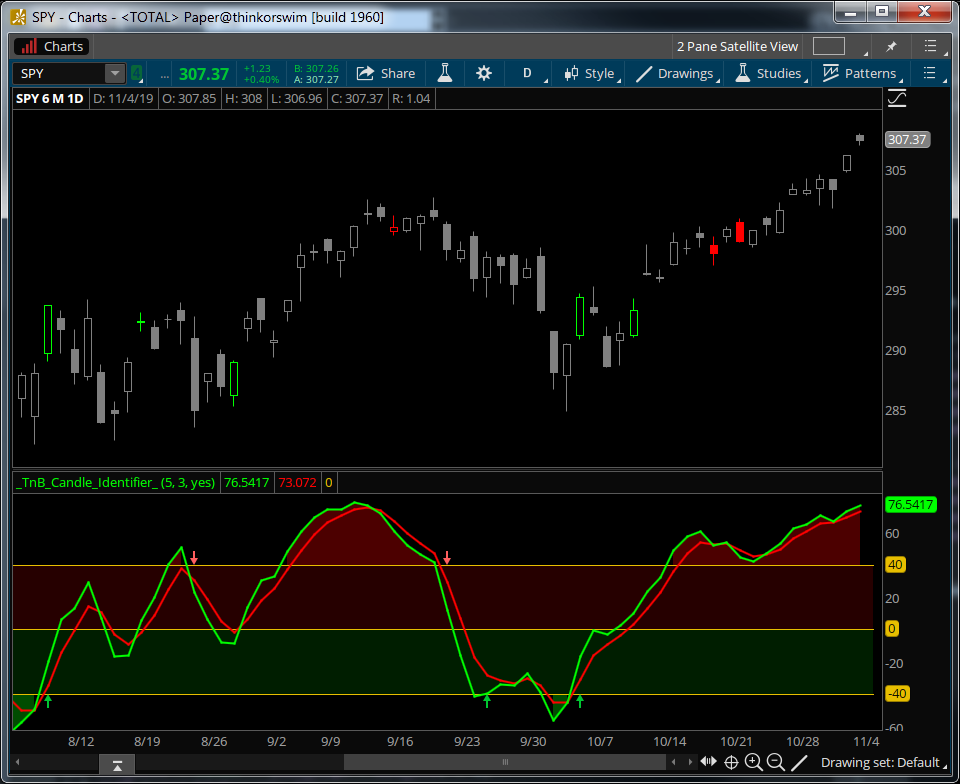Open chart settings gear icon
Viewport: 960px width, 784px height.
[484, 73]
